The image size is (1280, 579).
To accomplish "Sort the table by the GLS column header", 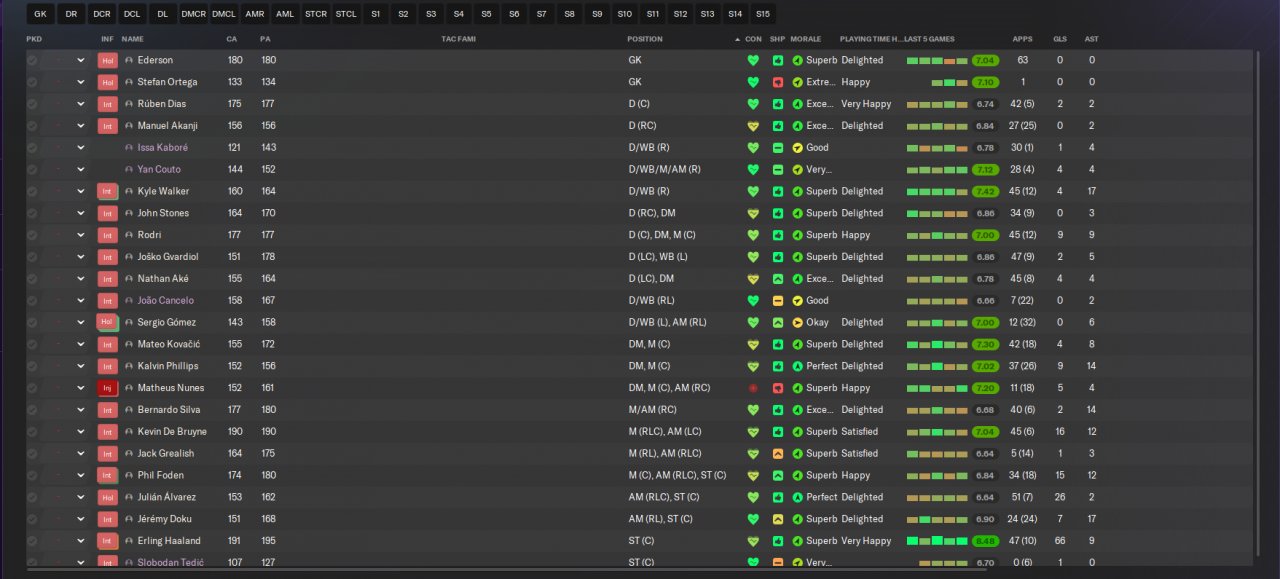I will coord(1060,39).
